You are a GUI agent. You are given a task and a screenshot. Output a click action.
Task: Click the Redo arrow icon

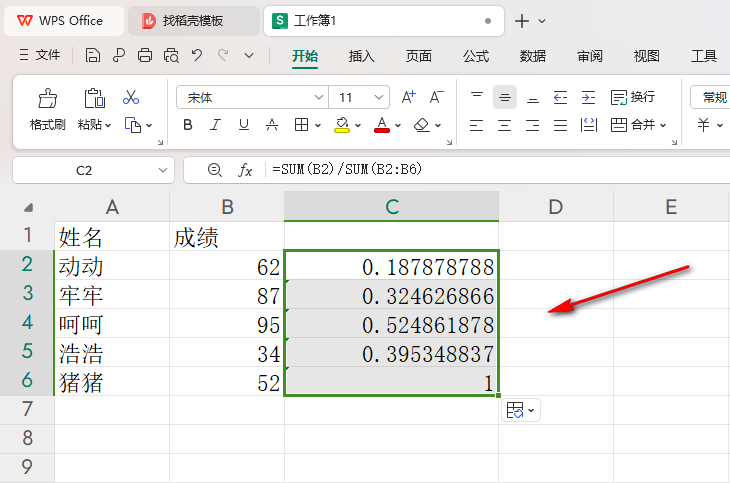pyautogui.click(x=223, y=55)
